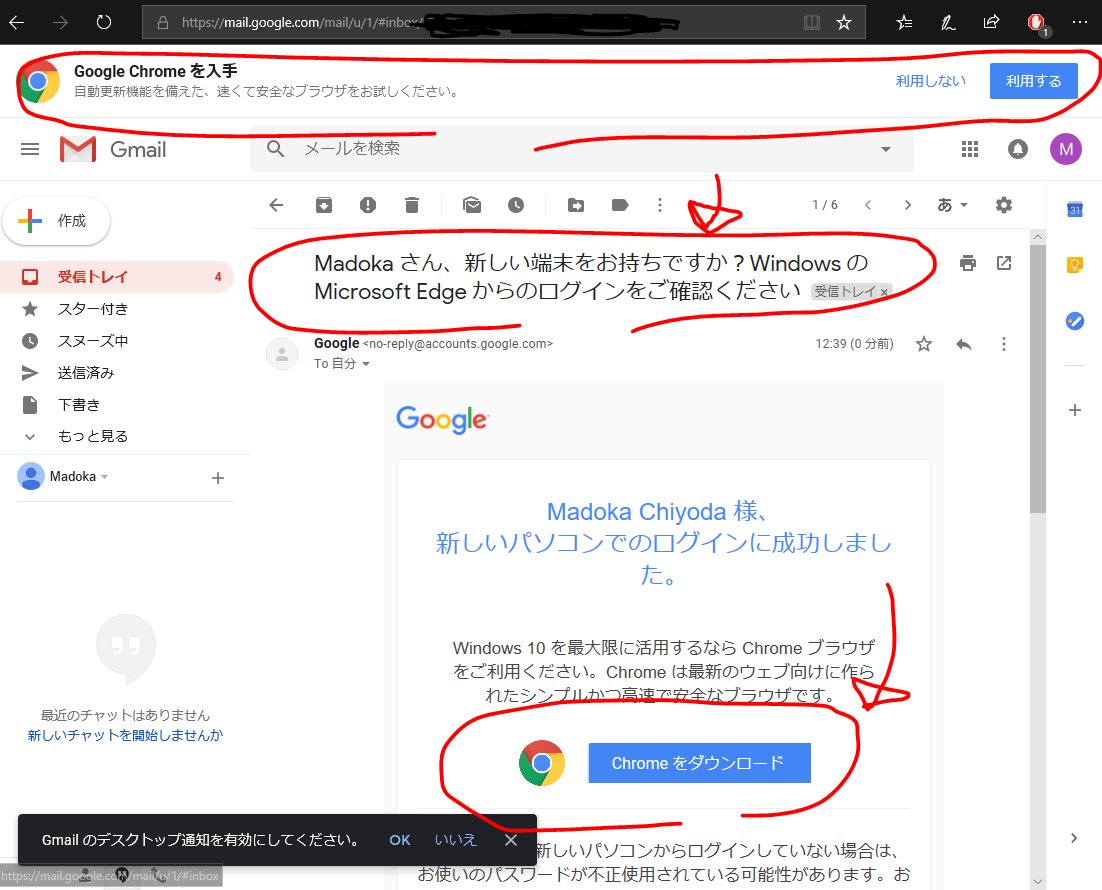
Task: Go to the older email arrow
Action: click(907, 205)
